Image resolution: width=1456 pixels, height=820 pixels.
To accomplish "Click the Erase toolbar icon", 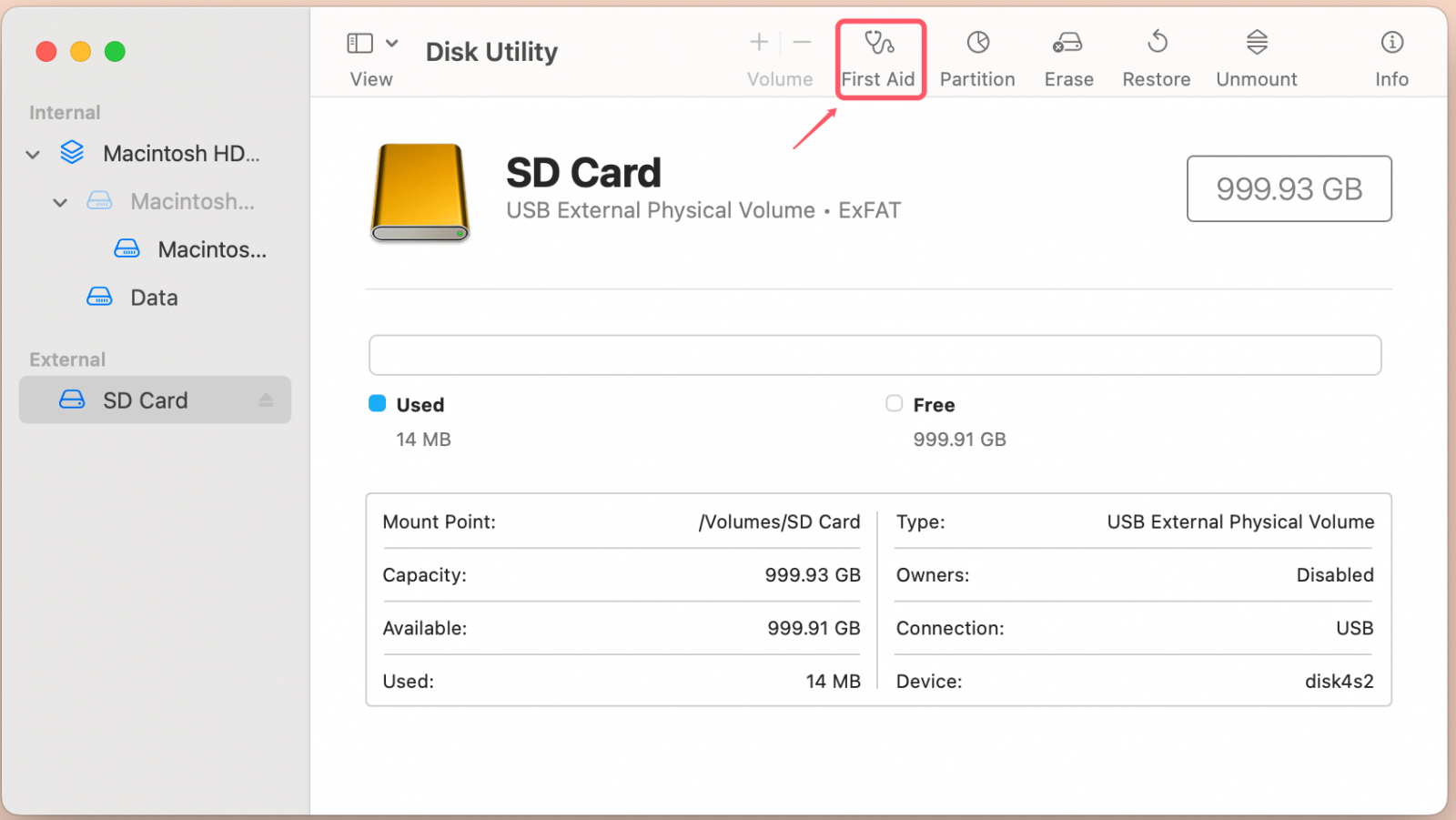I will click(1068, 58).
